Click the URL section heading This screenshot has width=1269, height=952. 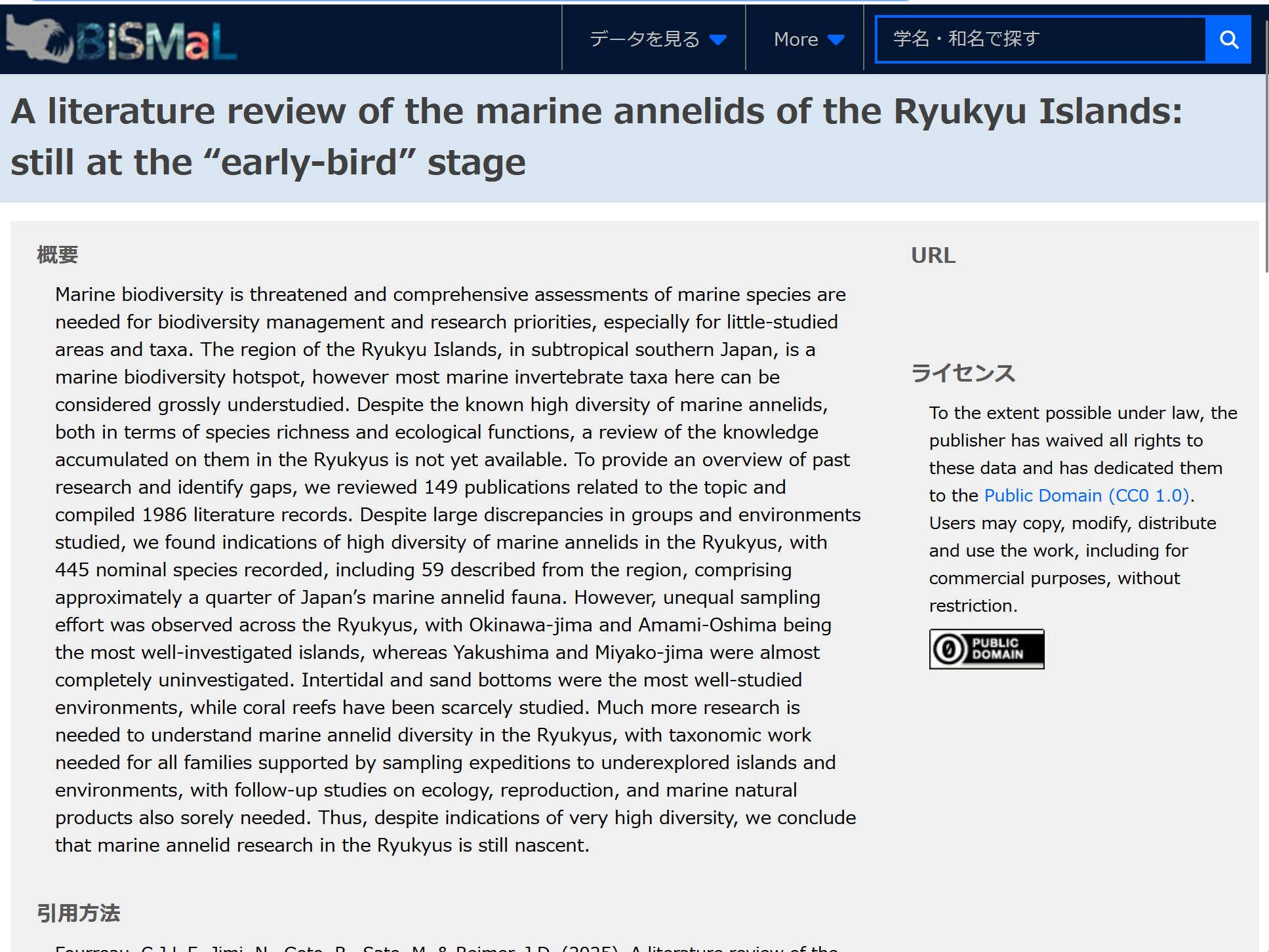coord(933,255)
